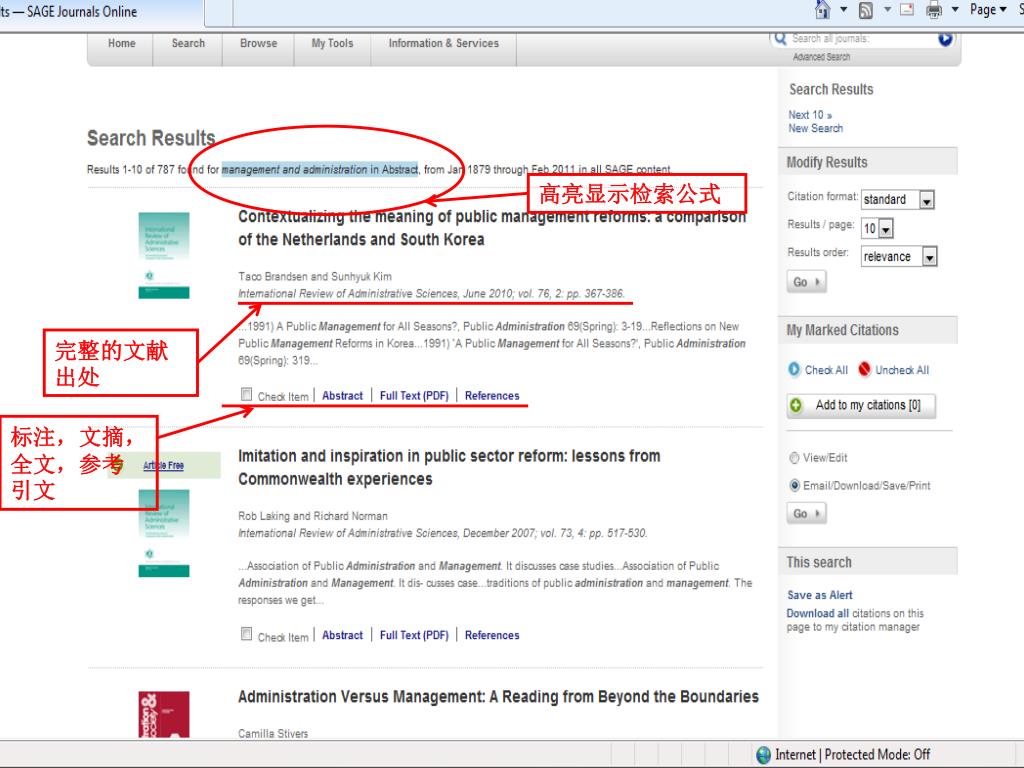The height and width of the screenshot is (768, 1024).
Task: Select Email/Download/Save/Print radio button
Action: (794, 485)
